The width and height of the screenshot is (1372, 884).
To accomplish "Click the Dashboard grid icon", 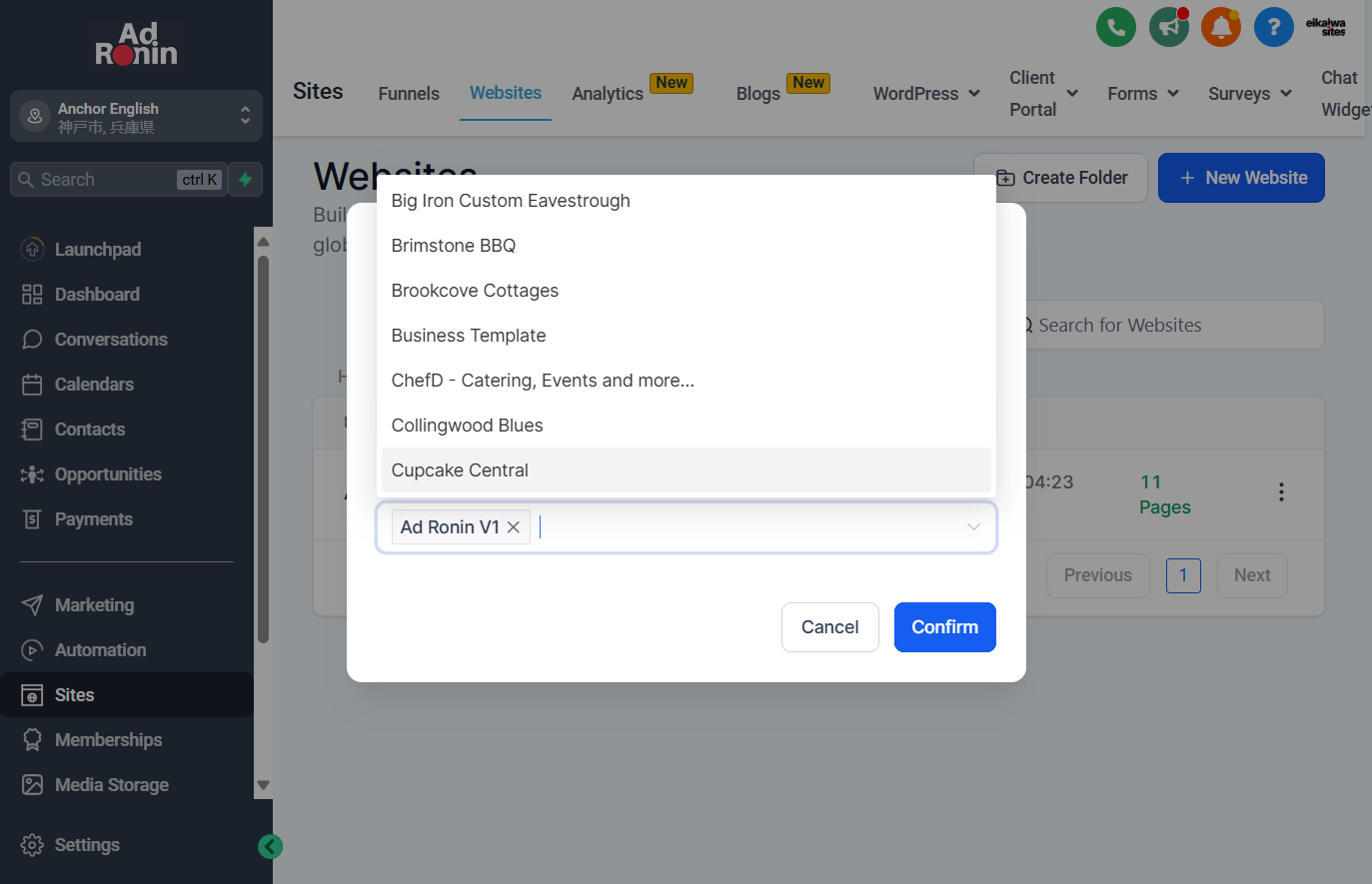I will tap(32, 295).
